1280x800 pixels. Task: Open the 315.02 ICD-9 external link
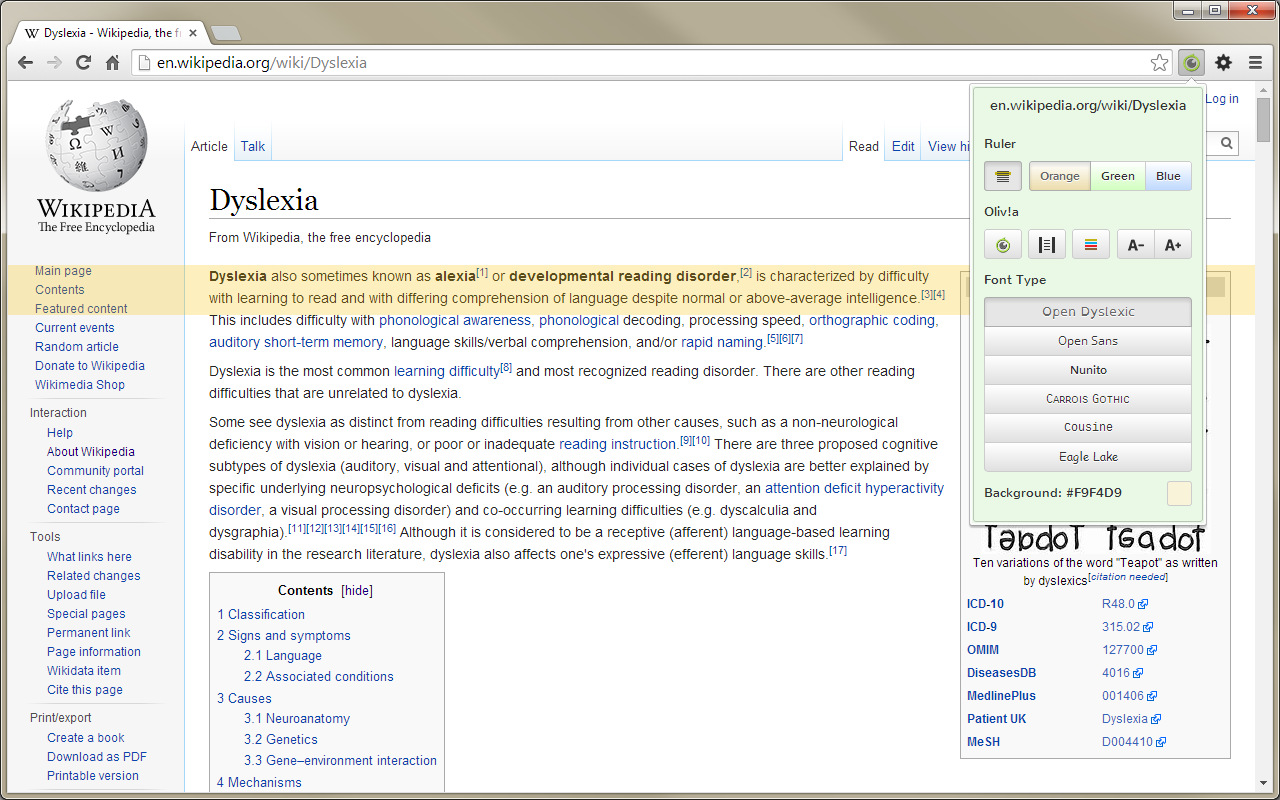click(x=1128, y=627)
